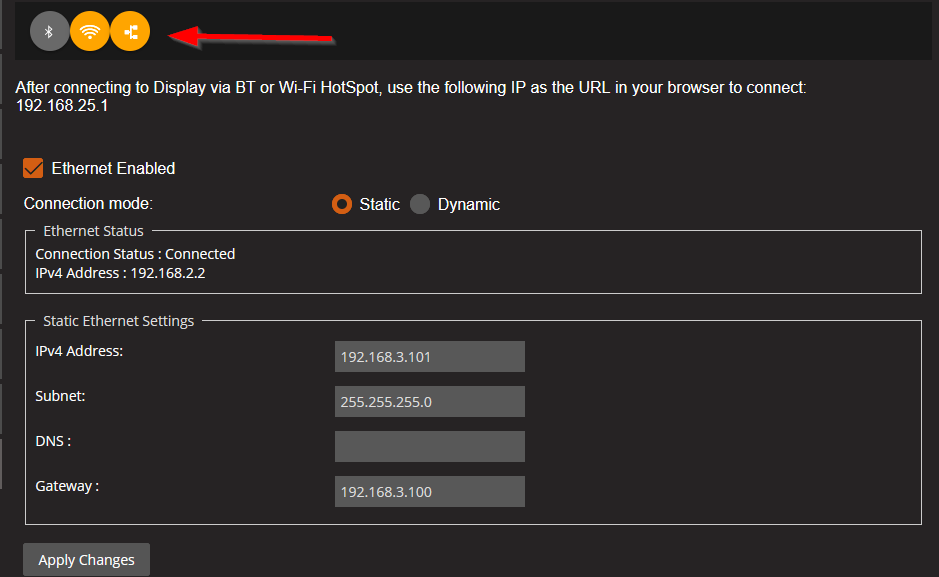Uncheck the Ethernet Enabled checkbox
This screenshot has height=577, width=939.
[33, 168]
